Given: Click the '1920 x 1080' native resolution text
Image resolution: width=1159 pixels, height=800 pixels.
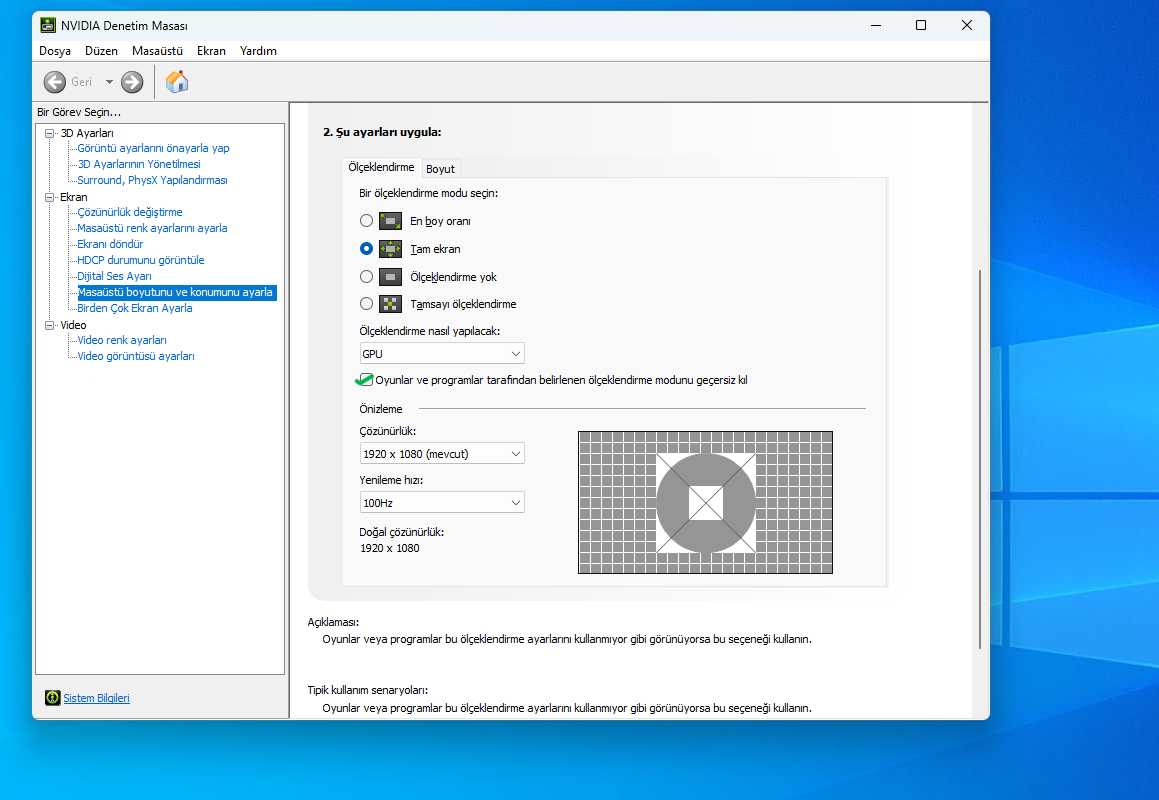Looking at the screenshot, I should (390, 548).
